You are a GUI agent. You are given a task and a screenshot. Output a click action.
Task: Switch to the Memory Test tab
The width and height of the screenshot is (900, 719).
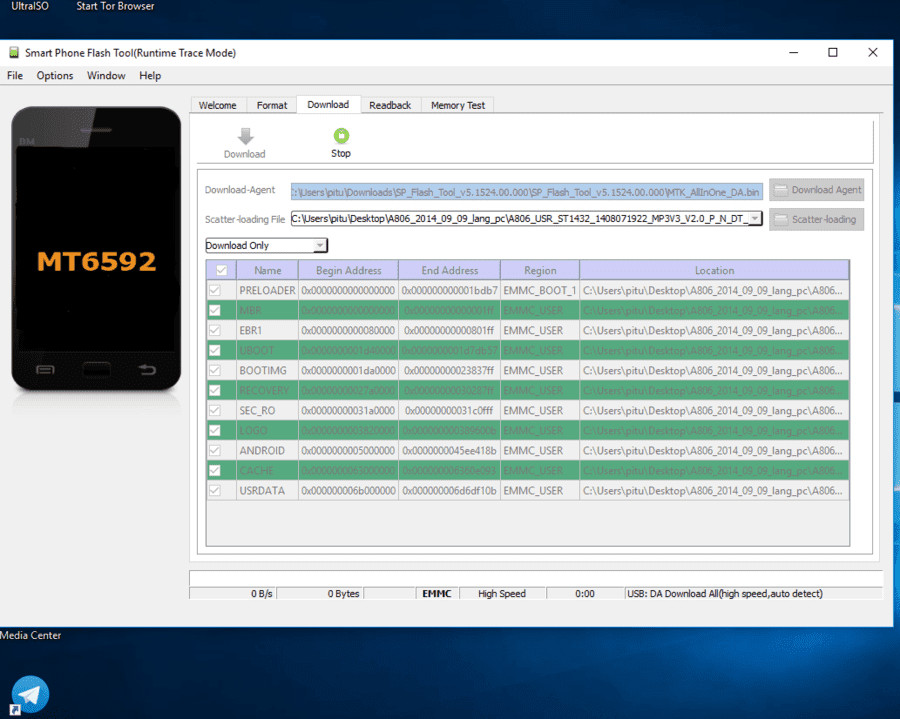458,106
